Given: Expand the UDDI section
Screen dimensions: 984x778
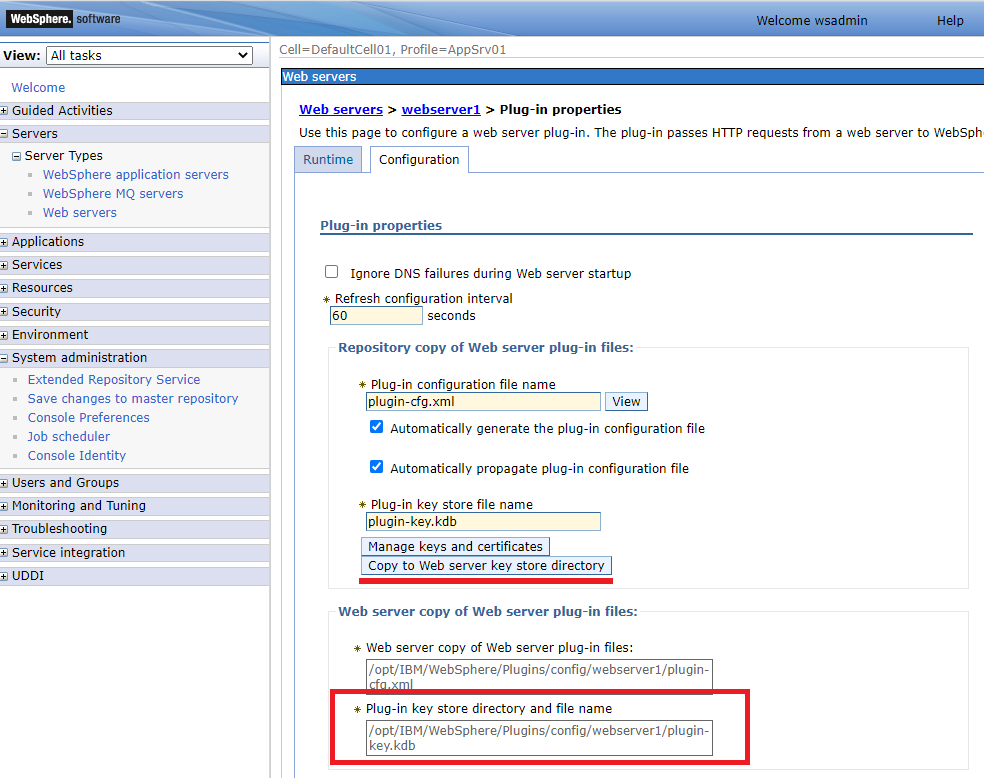Looking at the screenshot, I should point(4,576).
